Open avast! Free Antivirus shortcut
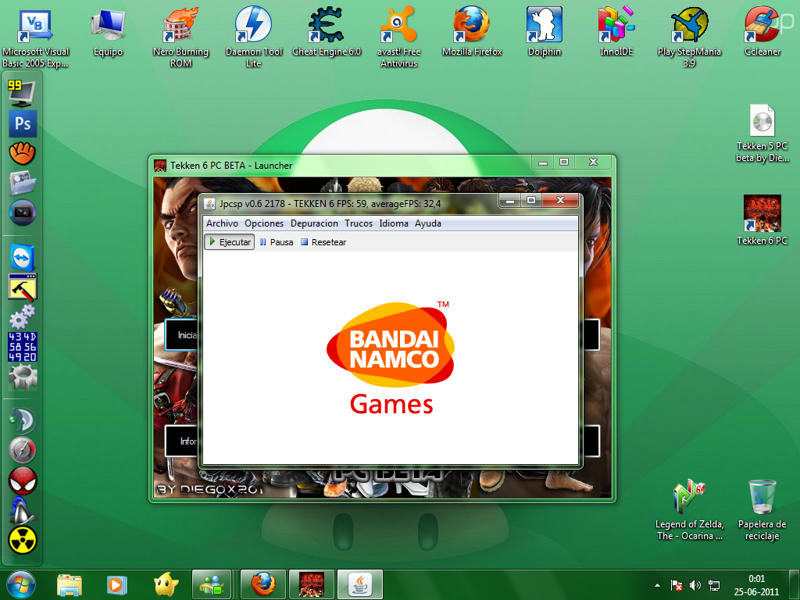The height and width of the screenshot is (600, 800). 399,37
